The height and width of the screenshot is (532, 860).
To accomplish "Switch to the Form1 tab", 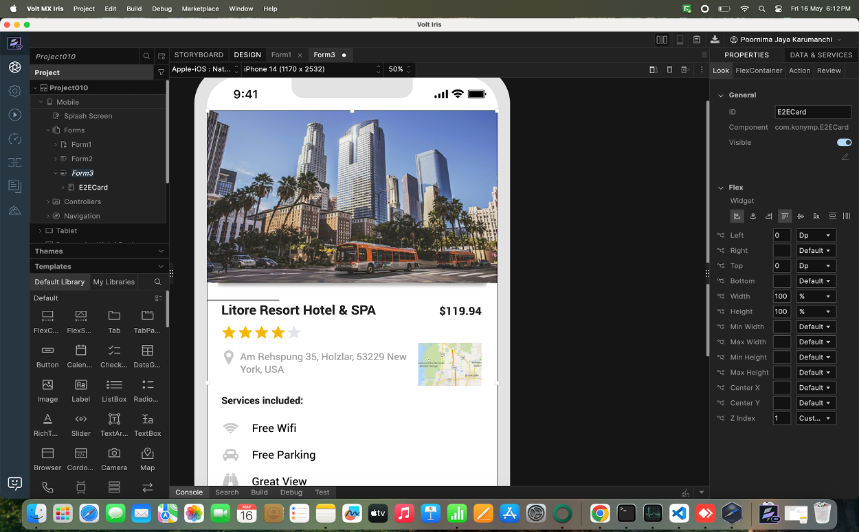I will click(x=281, y=55).
